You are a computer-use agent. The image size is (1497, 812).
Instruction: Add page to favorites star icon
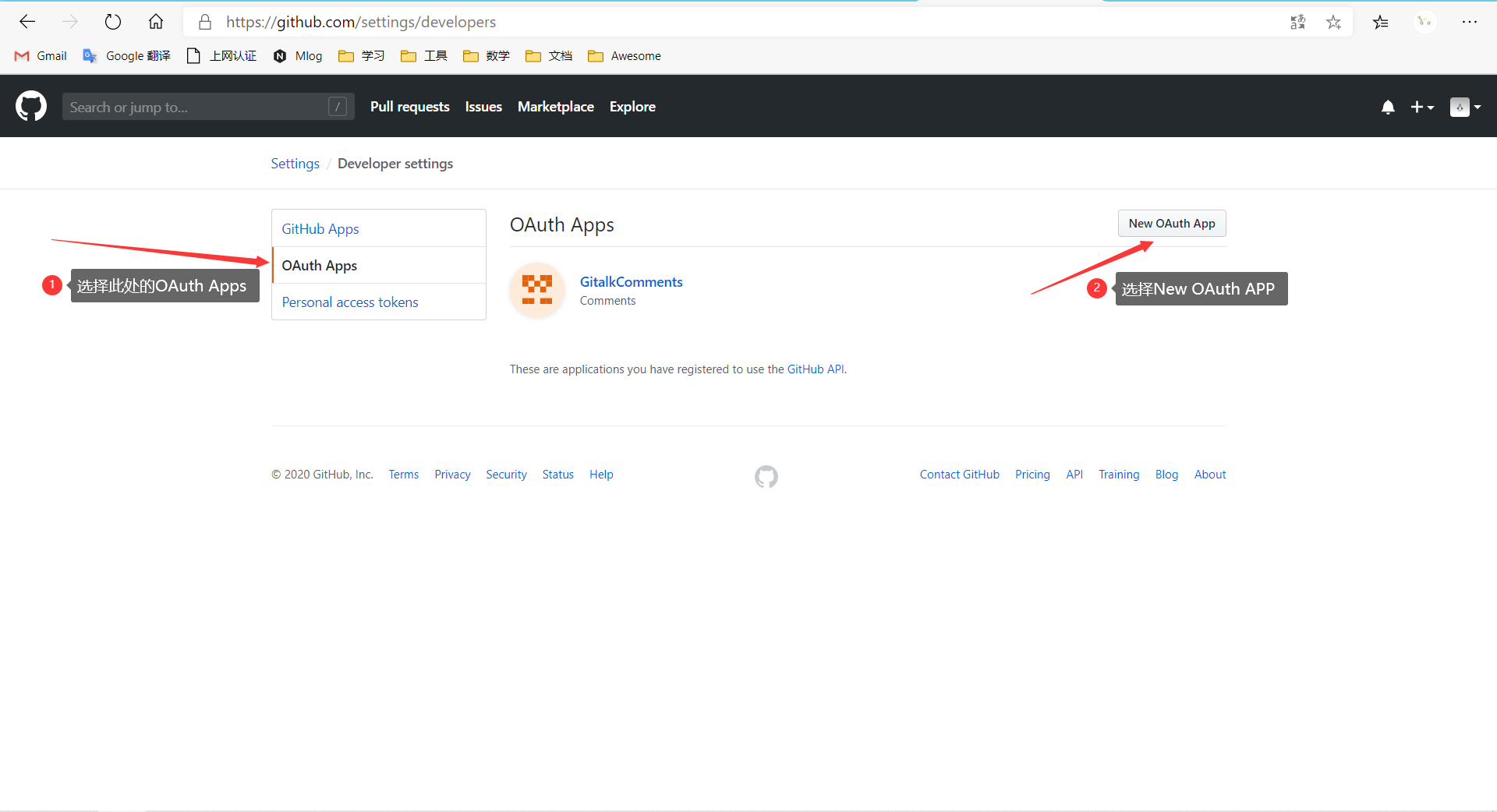pyautogui.click(x=1334, y=22)
